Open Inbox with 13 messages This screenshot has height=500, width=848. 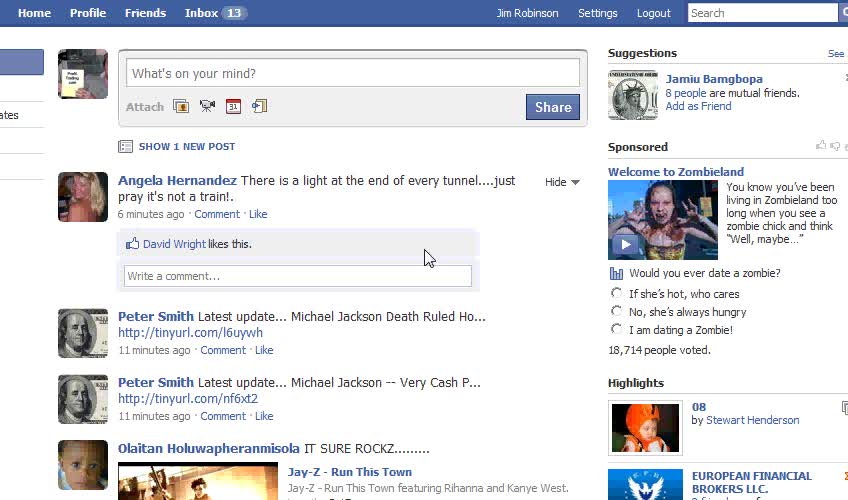click(215, 13)
